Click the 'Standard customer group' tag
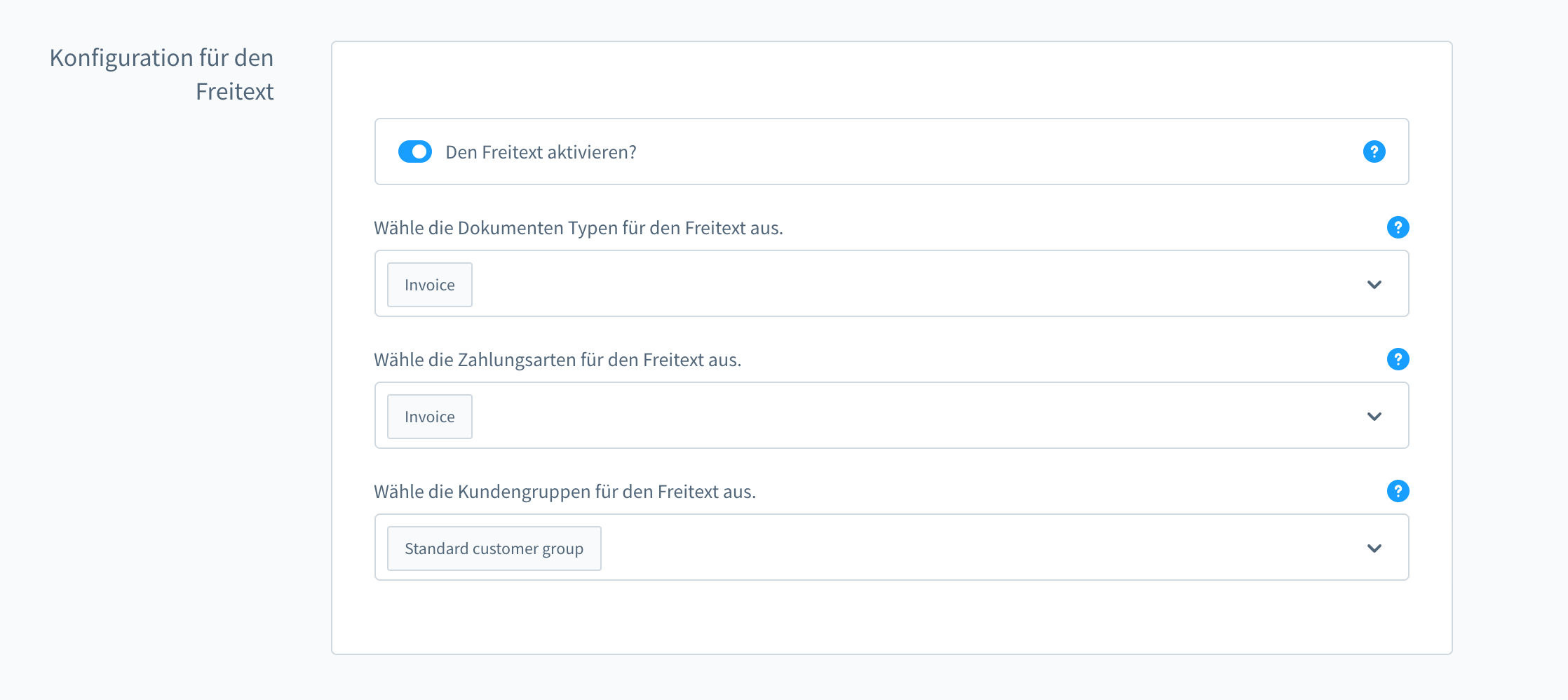This screenshot has width=1568, height=700. pos(494,548)
